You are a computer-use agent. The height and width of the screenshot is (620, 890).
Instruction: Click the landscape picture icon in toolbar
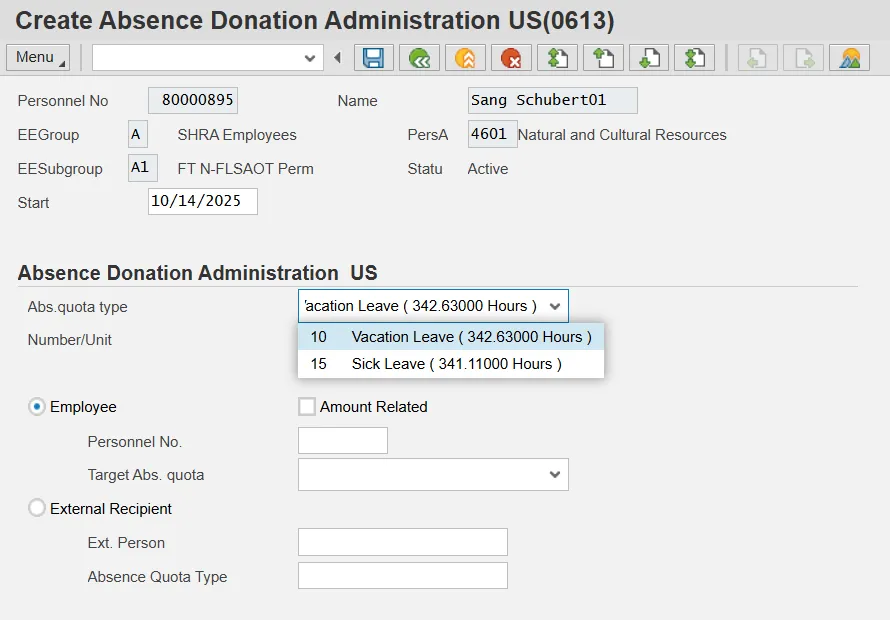(849, 58)
